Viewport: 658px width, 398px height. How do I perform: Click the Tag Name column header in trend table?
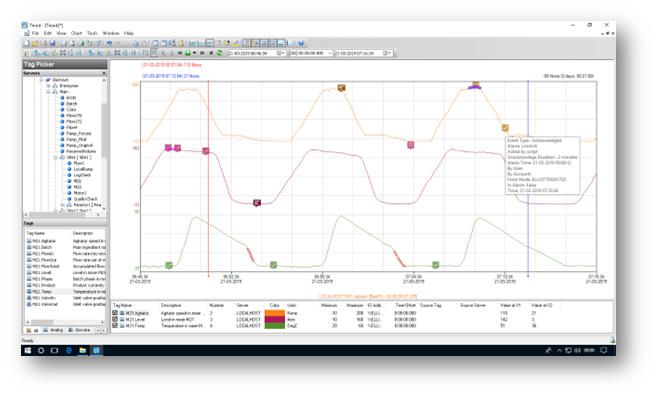(122, 305)
